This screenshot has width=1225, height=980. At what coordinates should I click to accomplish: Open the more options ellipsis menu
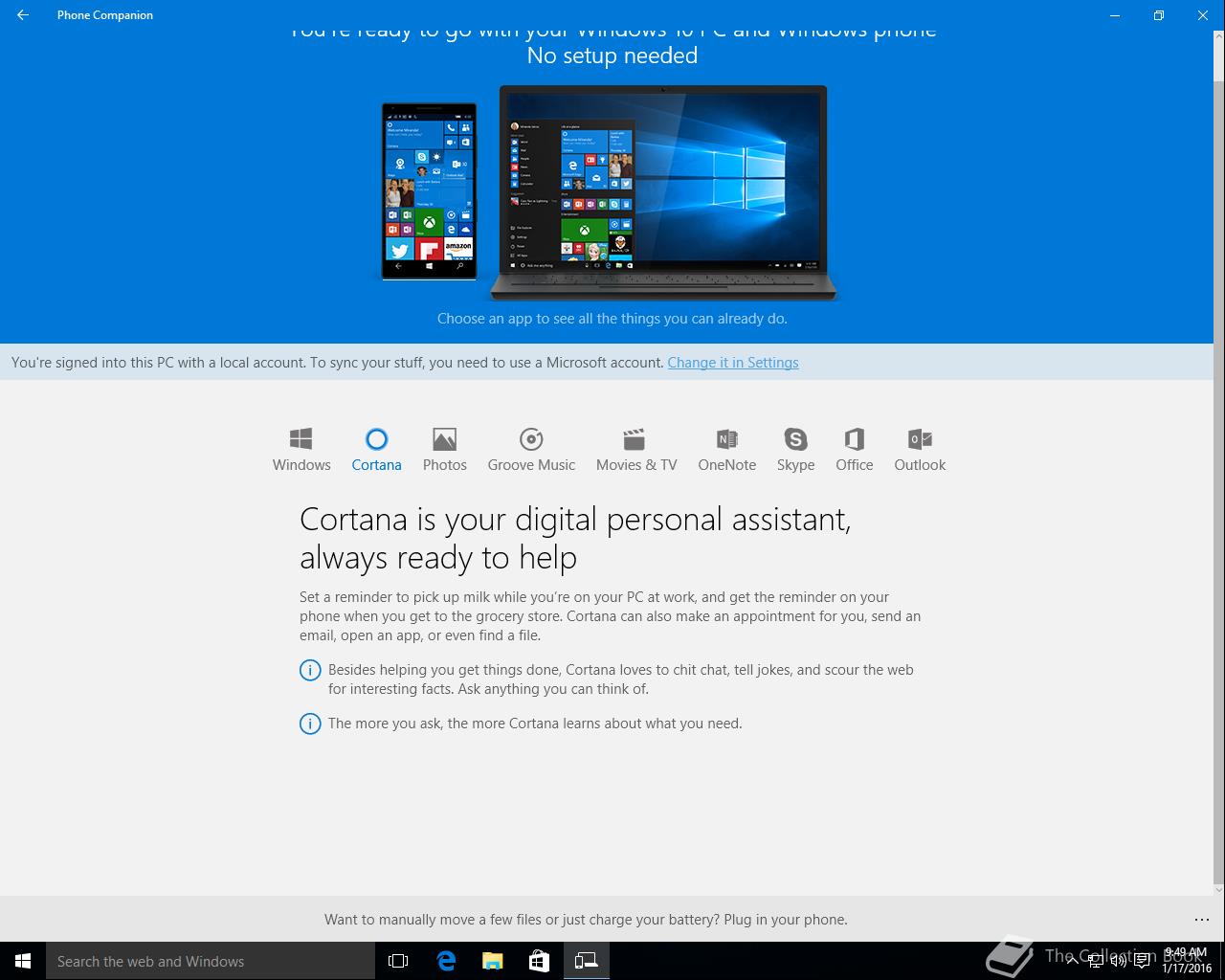click(x=1202, y=920)
